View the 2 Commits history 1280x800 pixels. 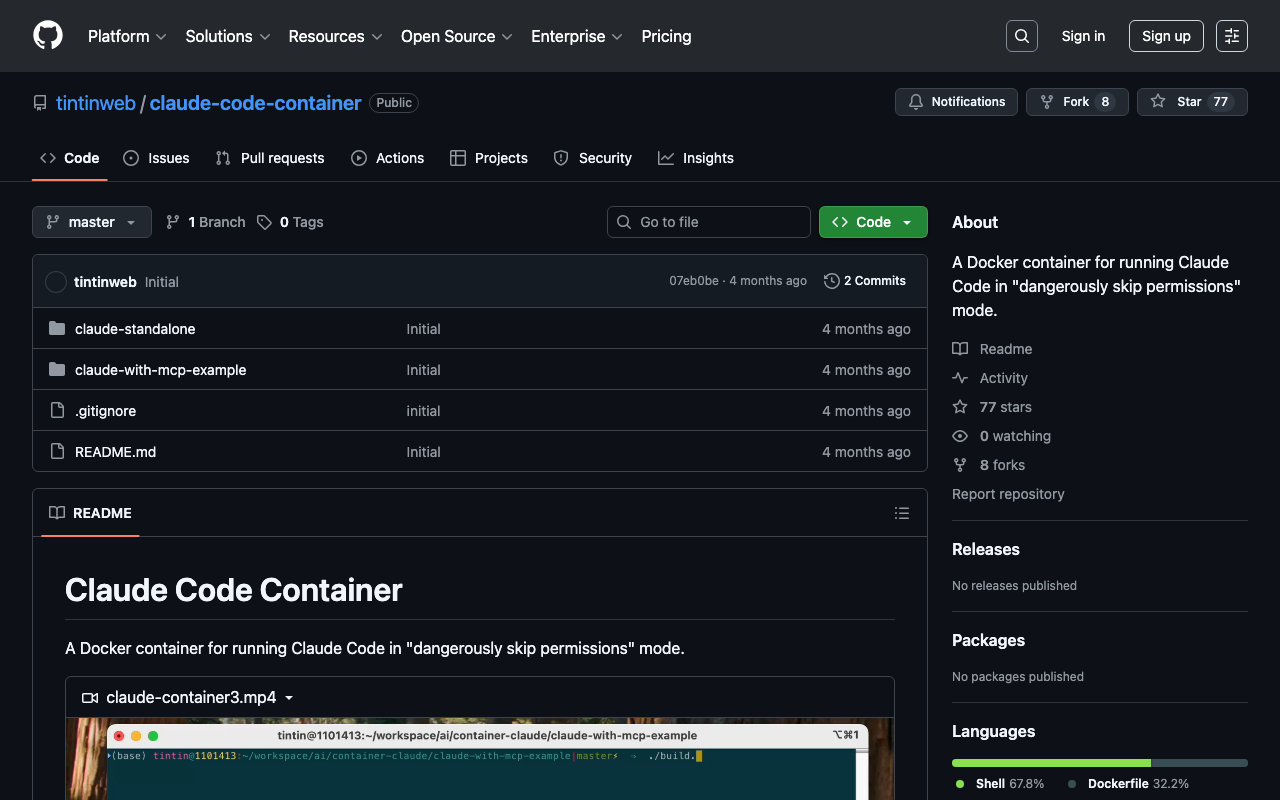[x=865, y=281]
